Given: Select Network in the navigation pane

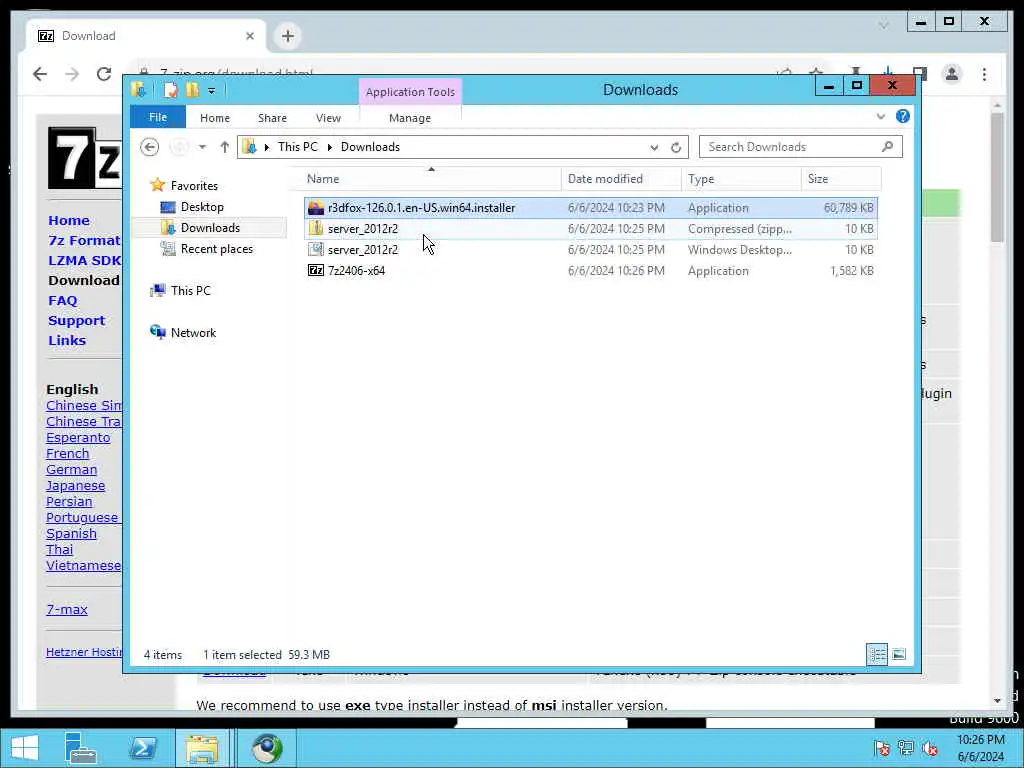Looking at the screenshot, I should point(193,332).
